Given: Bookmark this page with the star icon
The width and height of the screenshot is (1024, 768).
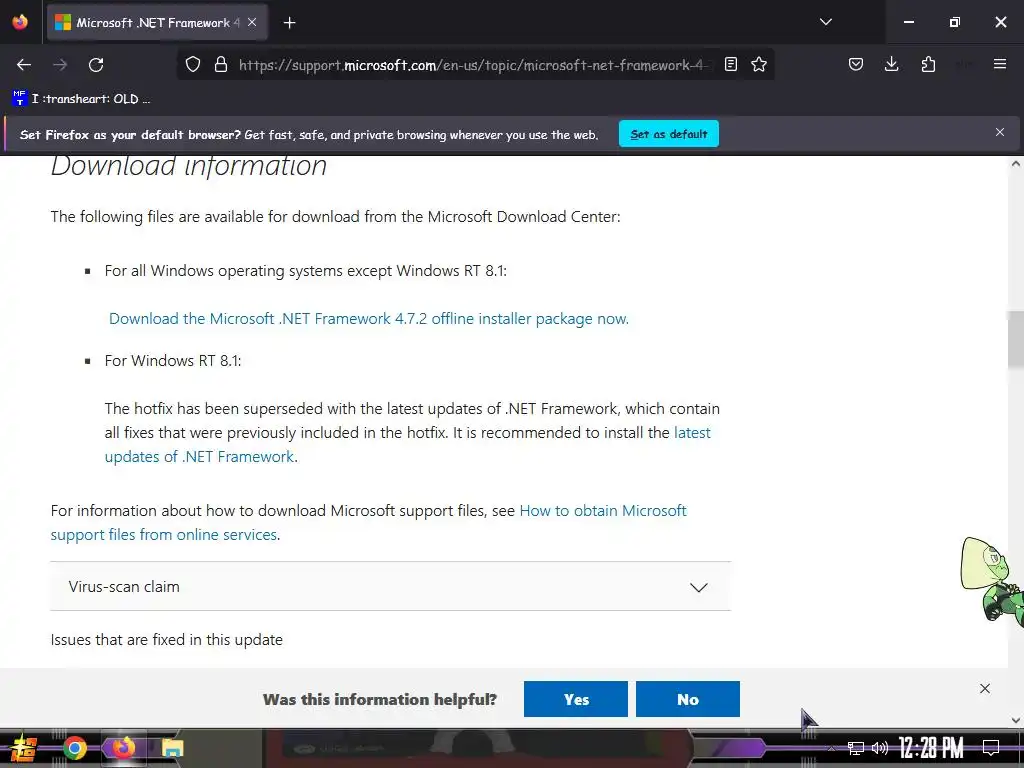Looking at the screenshot, I should pos(759,65).
